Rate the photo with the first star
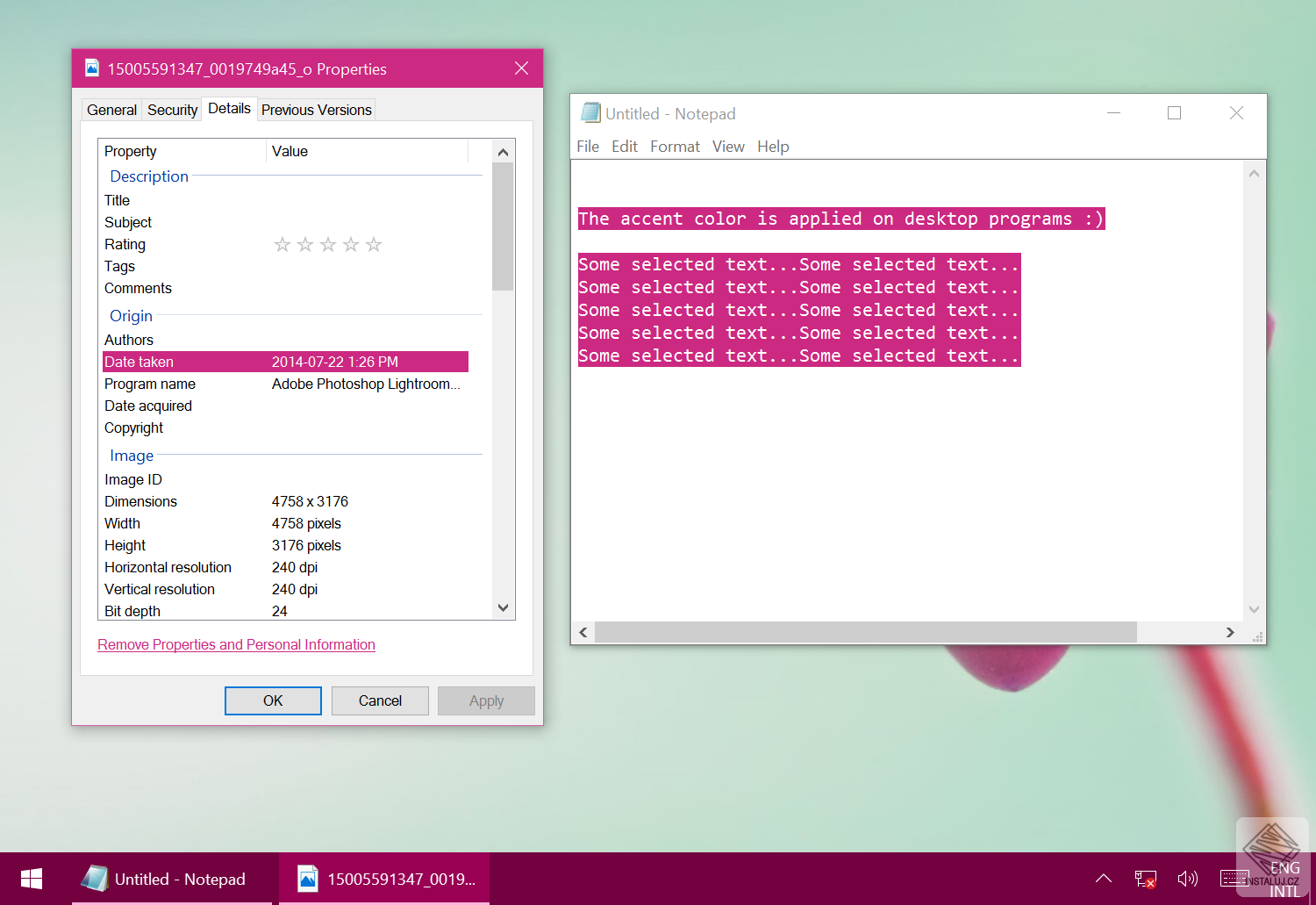This screenshot has height=905, width=1316. pos(282,244)
